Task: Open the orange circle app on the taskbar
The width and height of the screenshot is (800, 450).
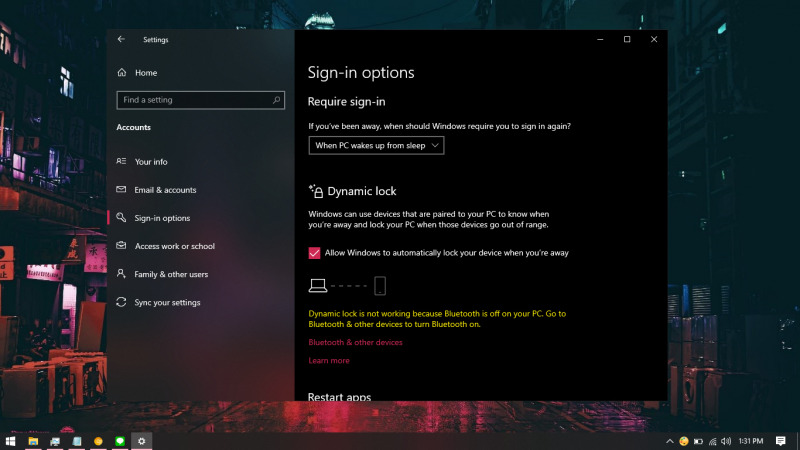Action: [x=98, y=441]
